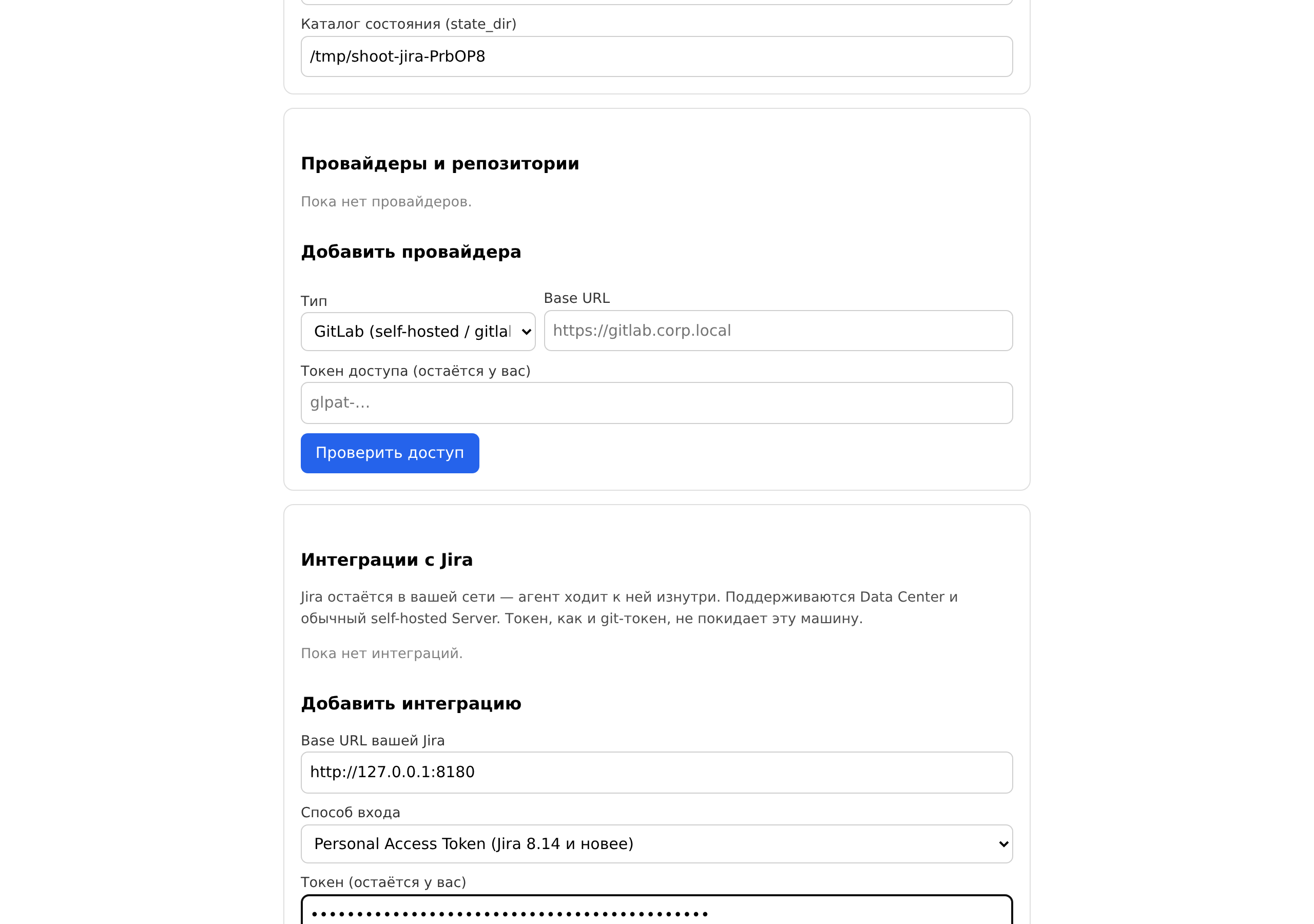Click the 'Интеграции с Jira' heading

[387, 560]
